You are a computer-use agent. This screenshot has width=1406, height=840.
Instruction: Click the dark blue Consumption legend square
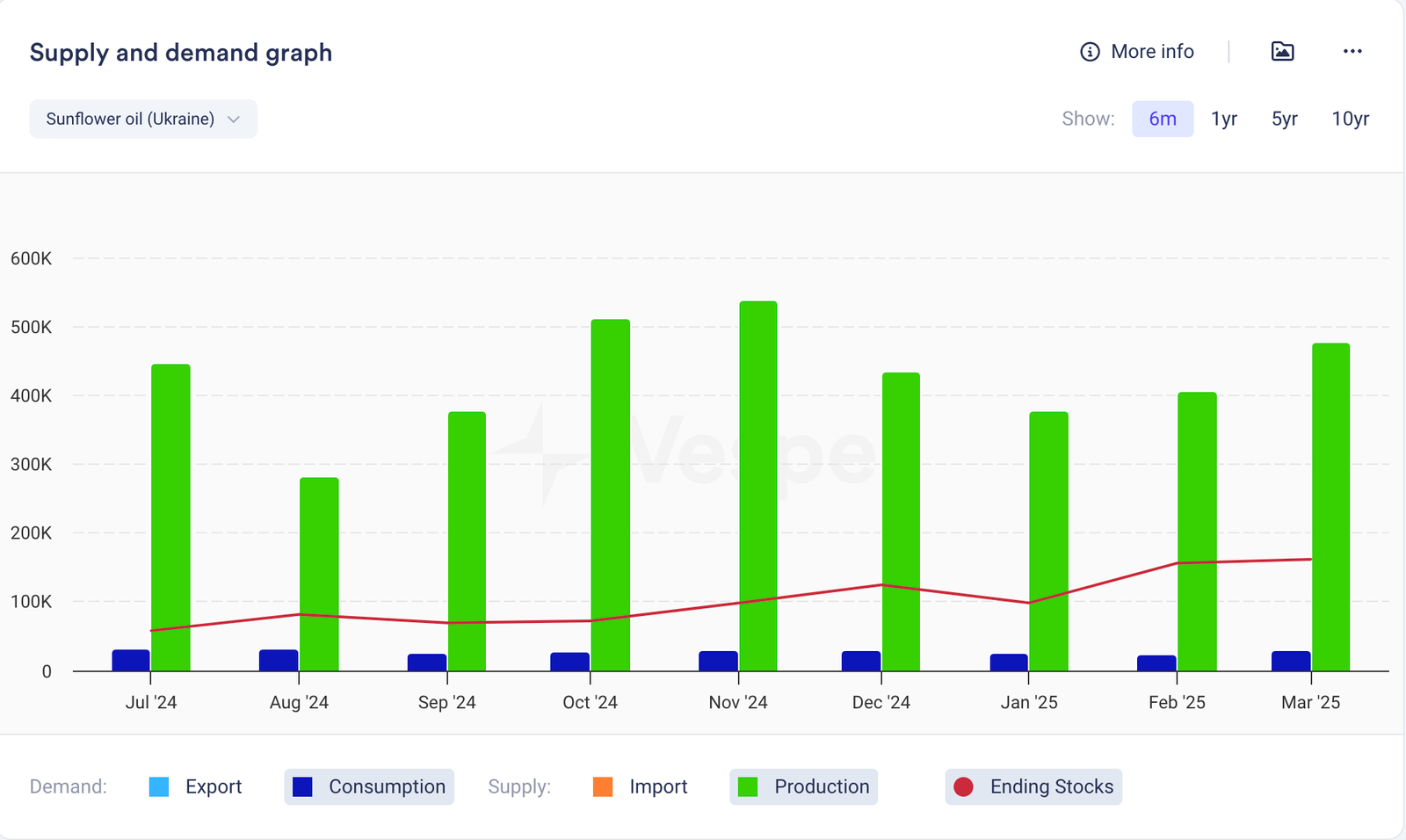302,787
